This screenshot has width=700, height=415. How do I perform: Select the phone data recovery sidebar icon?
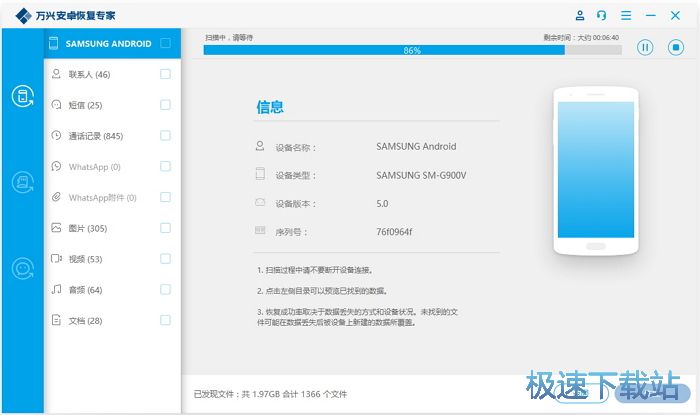(23, 96)
